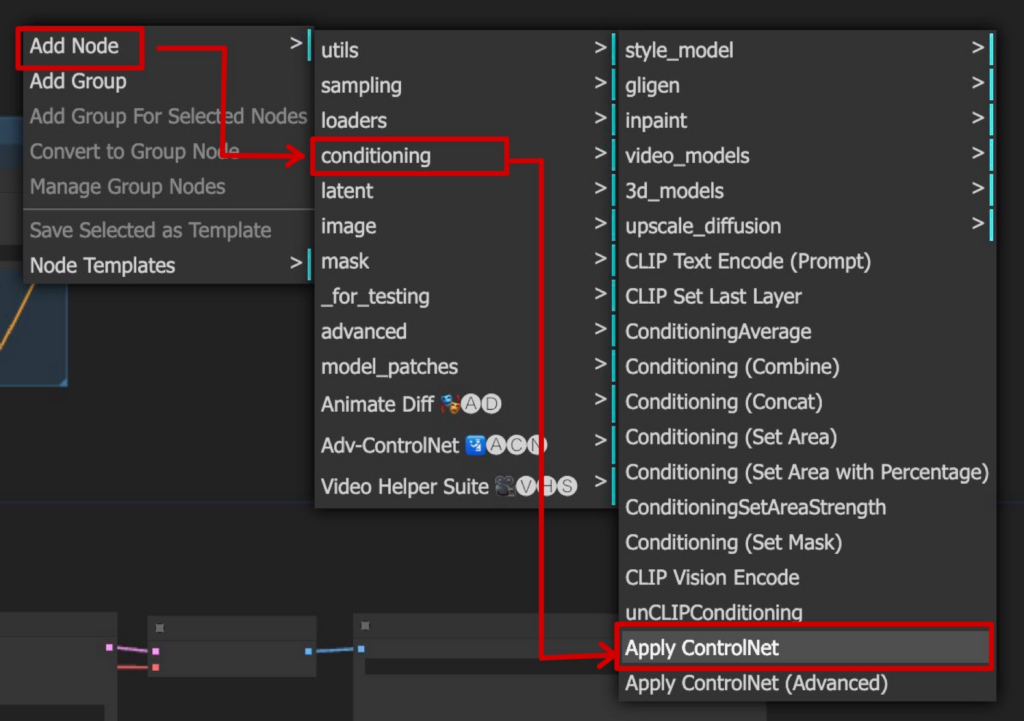Open the Add Node submenu
The image size is (1024, 721).
(75, 46)
